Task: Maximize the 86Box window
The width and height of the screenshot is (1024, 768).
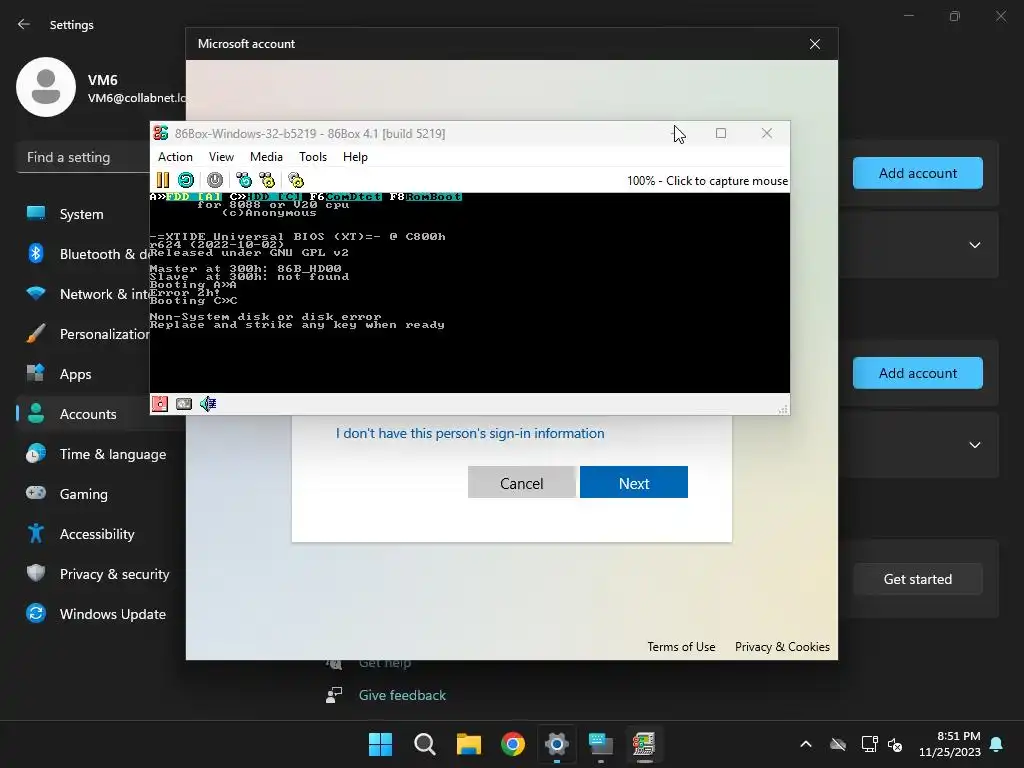Action: [x=721, y=133]
